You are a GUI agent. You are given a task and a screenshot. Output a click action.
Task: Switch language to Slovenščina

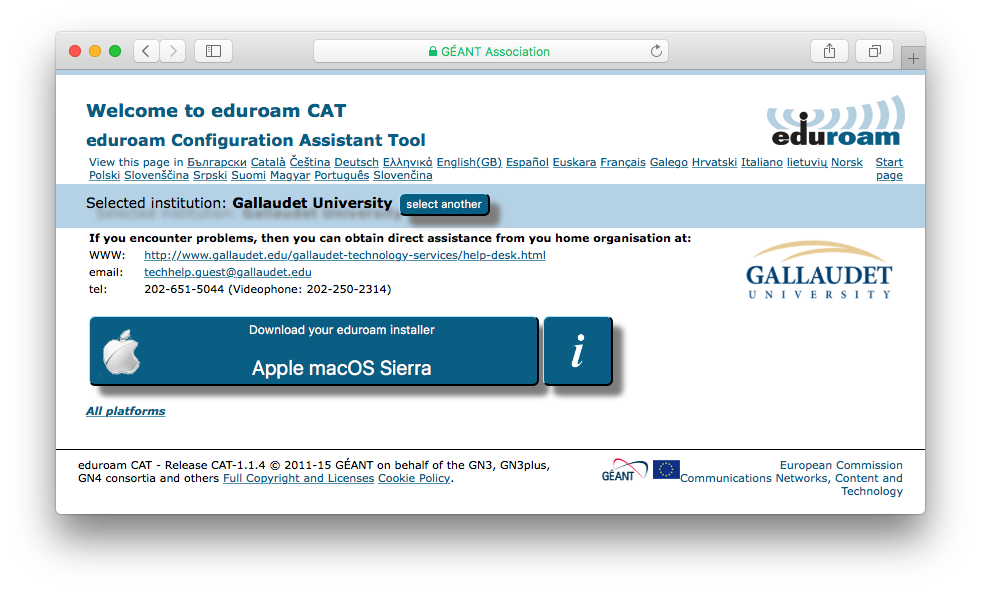tap(156, 175)
